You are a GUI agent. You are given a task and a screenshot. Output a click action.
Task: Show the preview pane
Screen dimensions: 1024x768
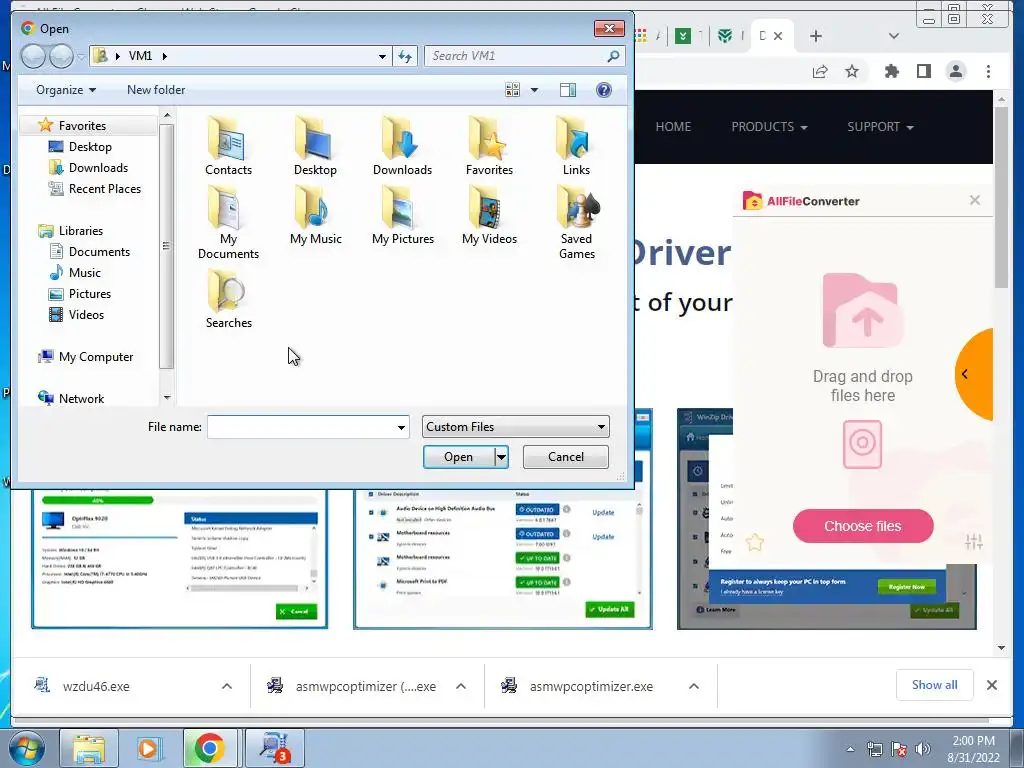tap(568, 89)
